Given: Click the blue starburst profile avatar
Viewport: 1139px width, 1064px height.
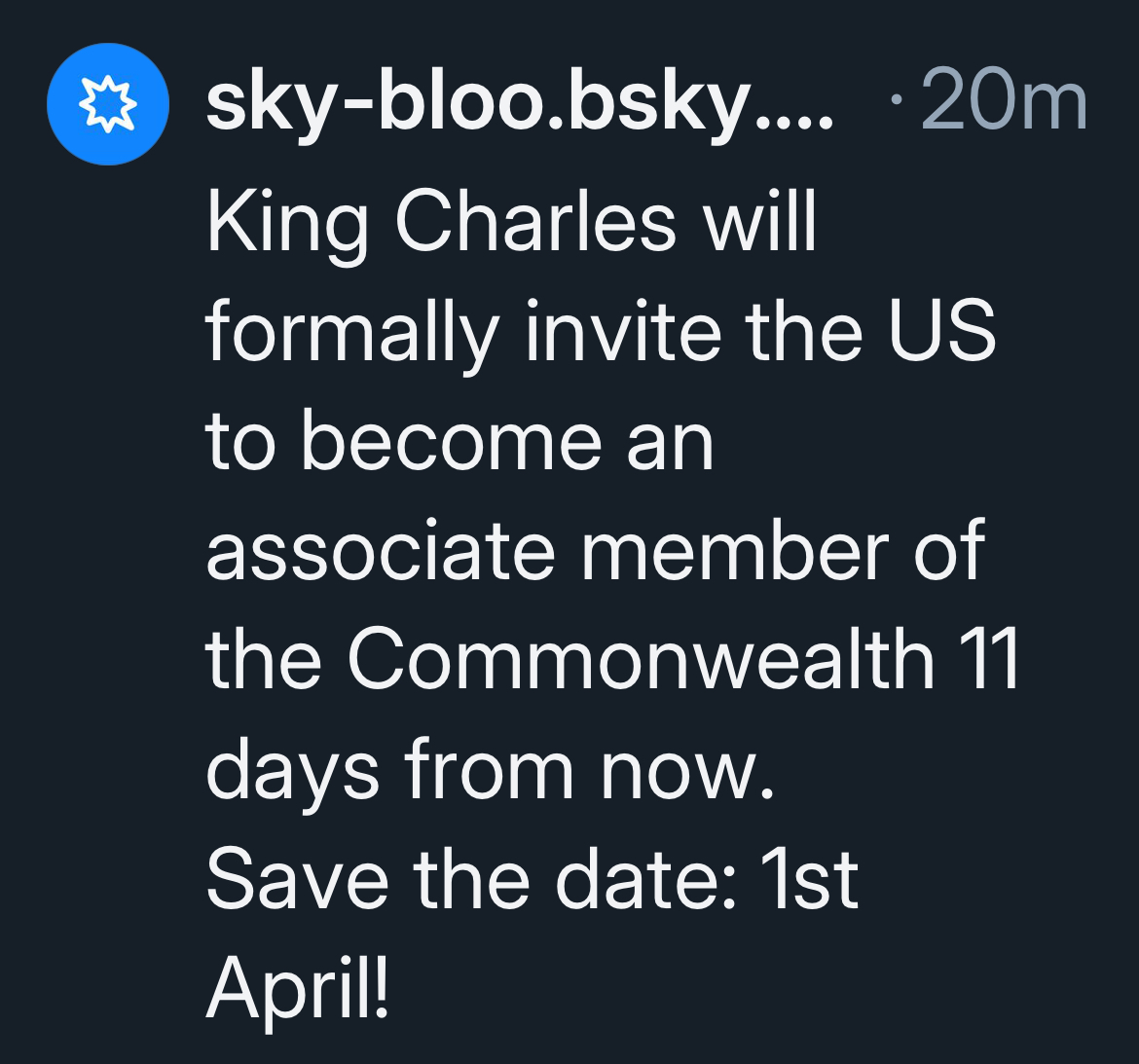Looking at the screenshot, I should tap(107, 104).
